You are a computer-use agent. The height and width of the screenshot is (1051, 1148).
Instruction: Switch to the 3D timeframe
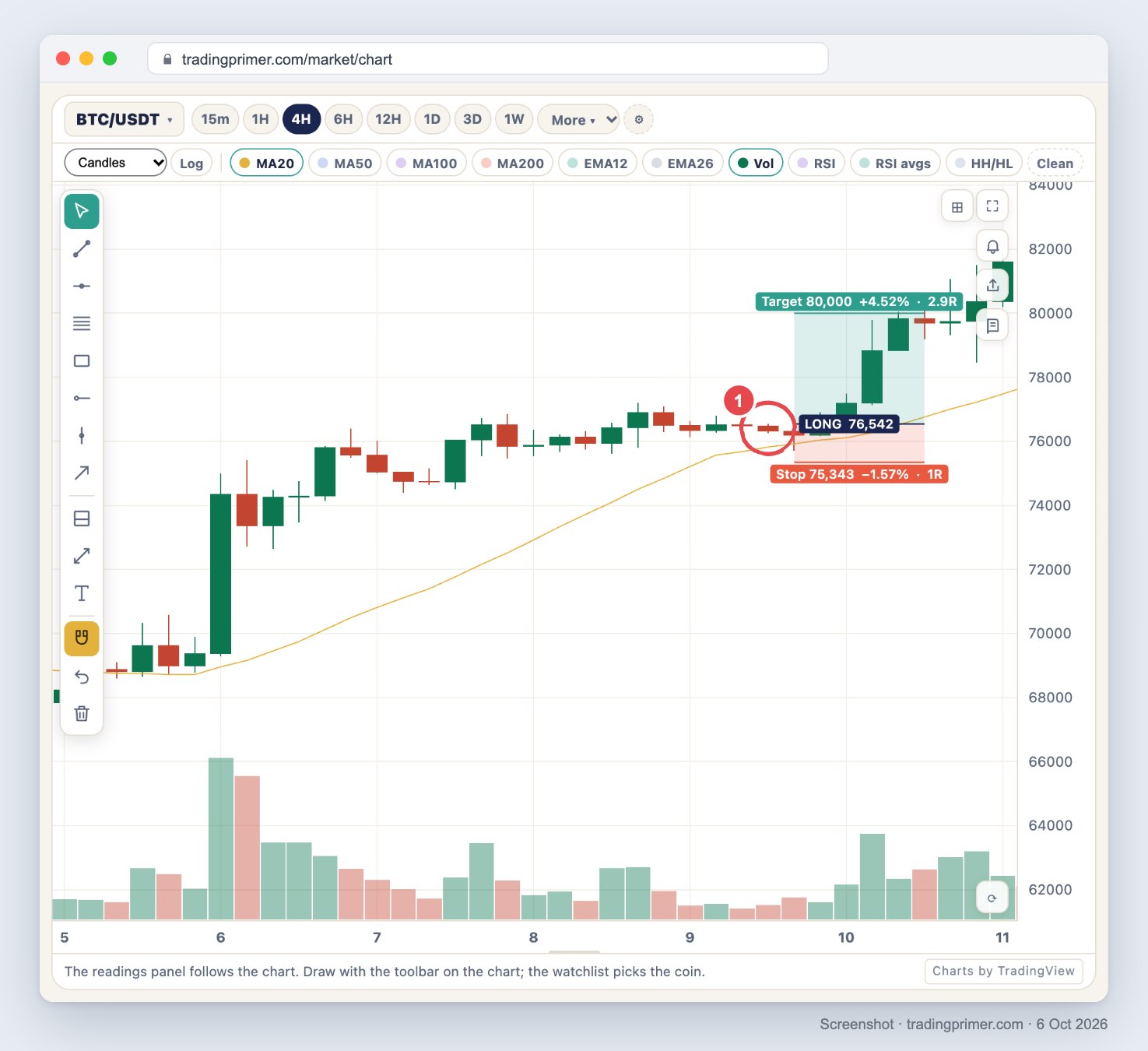point(472,119)
